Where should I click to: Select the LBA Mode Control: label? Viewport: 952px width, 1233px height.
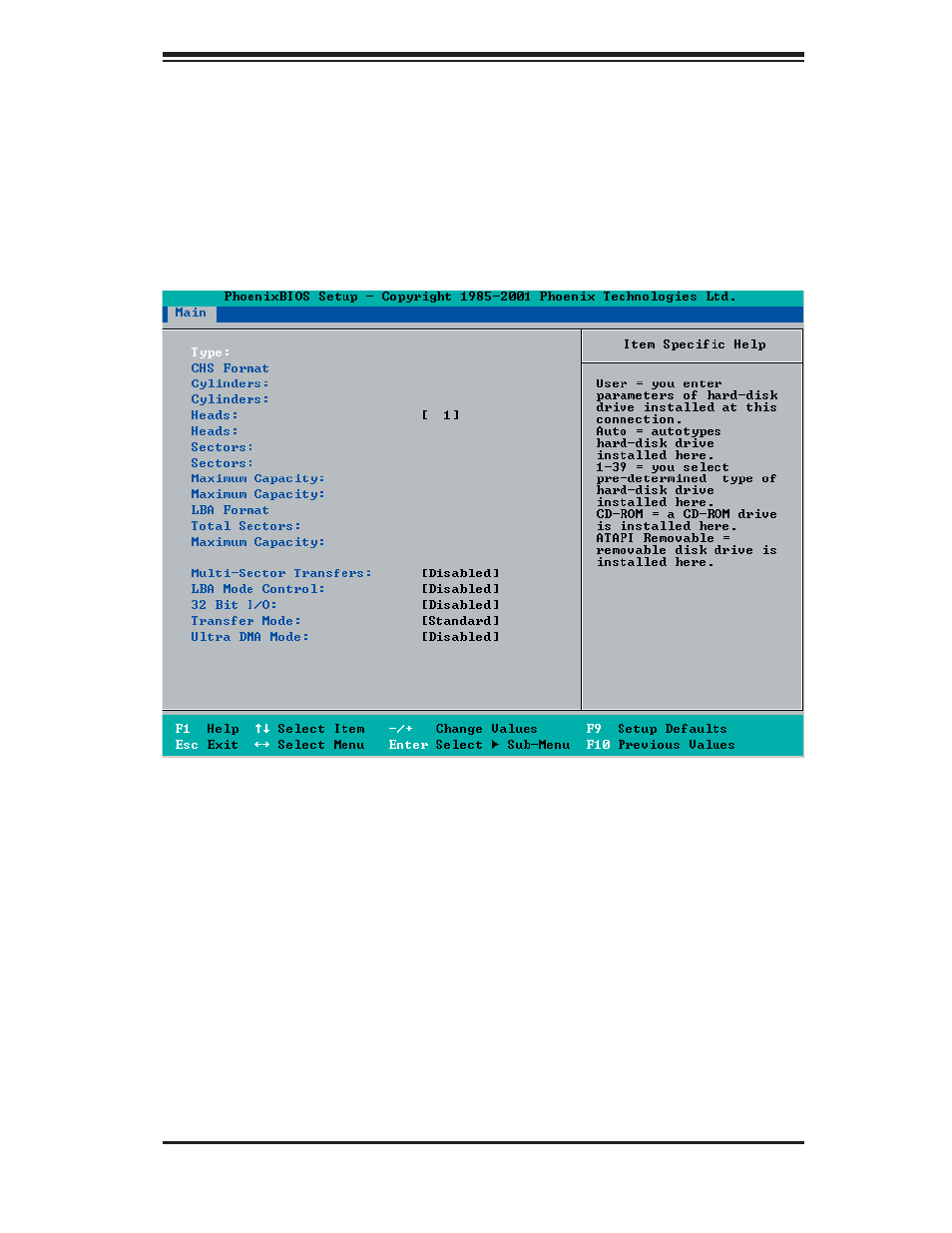pos(257,589)
